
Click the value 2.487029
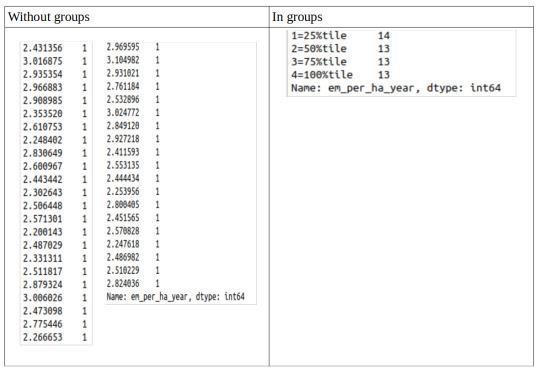43,245
